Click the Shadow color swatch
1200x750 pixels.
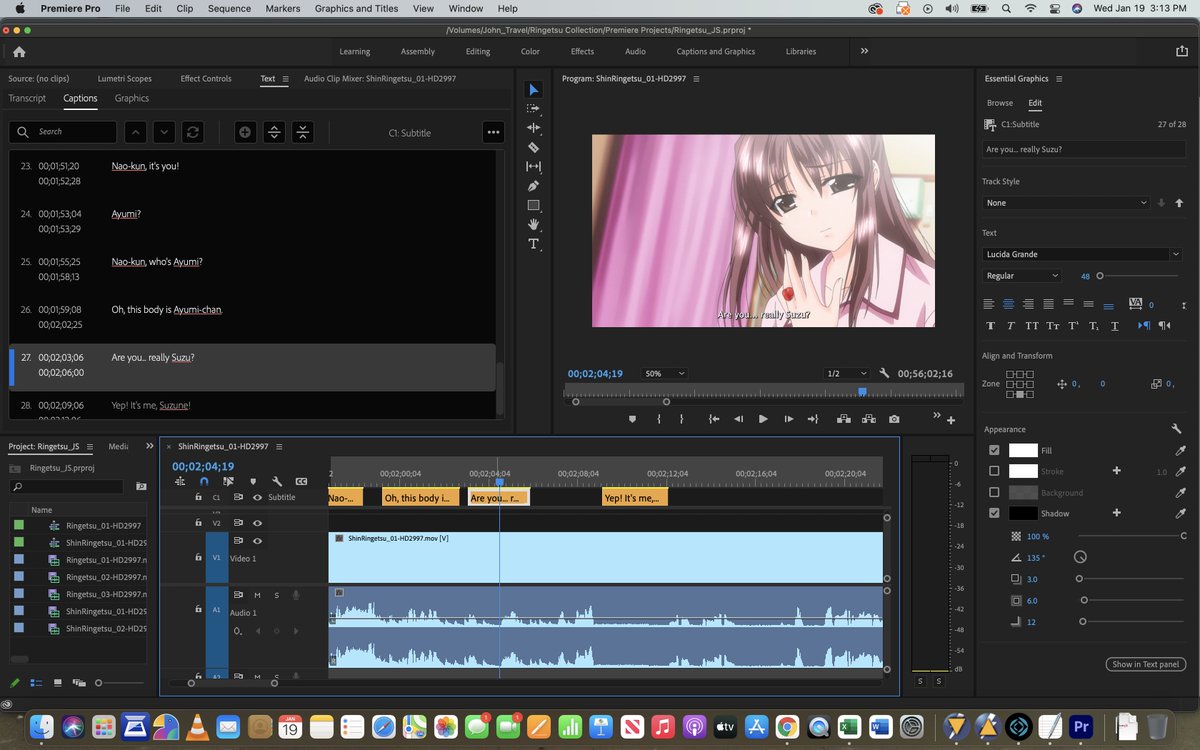tap(1023, 513)
